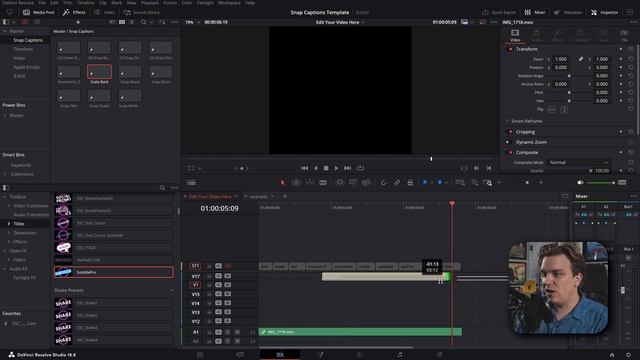Open the Color page icon
This screenshot has width=640, height=360.
pyautogui.click(x=360, y=355)
